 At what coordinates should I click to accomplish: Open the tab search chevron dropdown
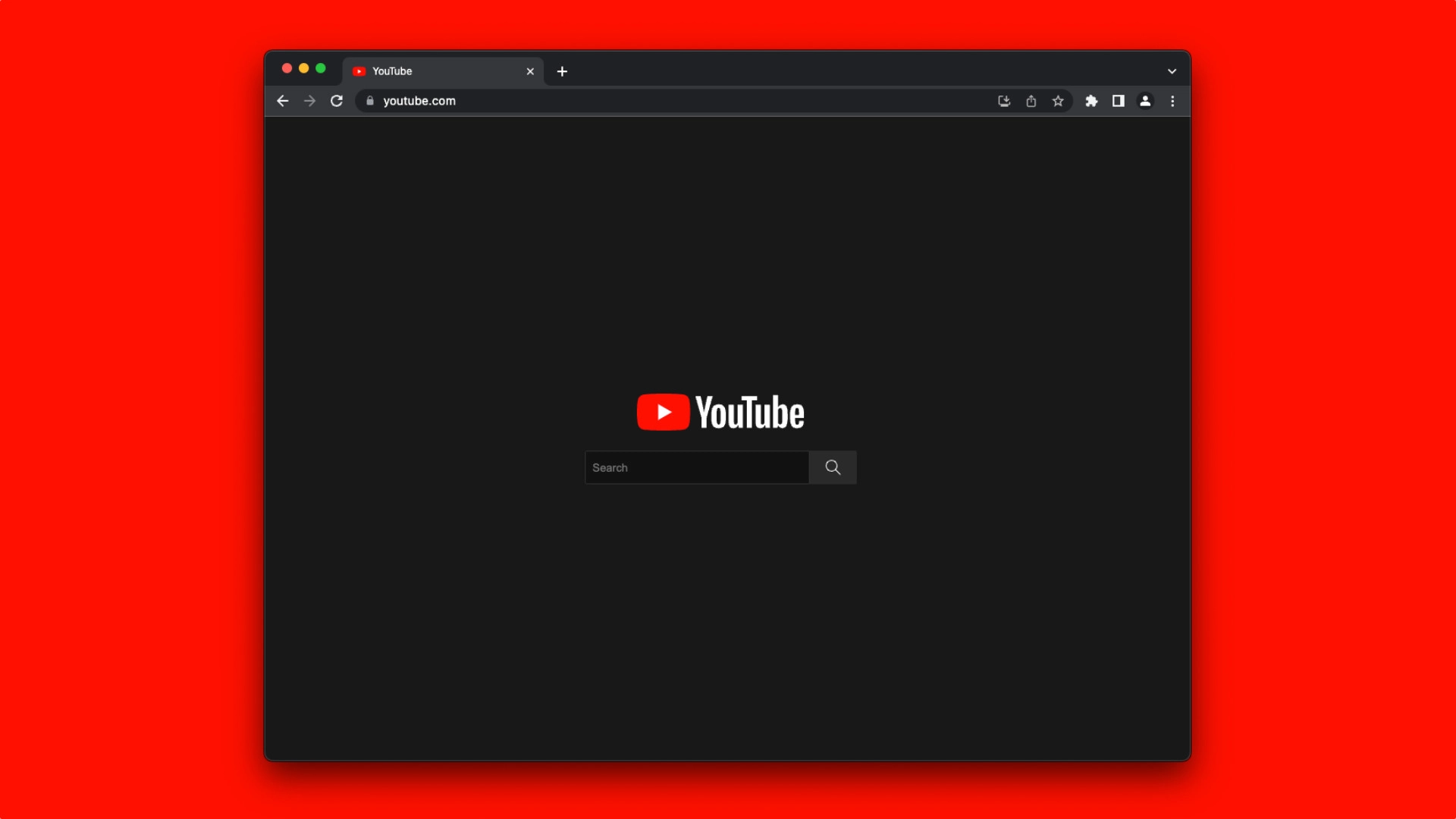click(x=1172, y=71)
